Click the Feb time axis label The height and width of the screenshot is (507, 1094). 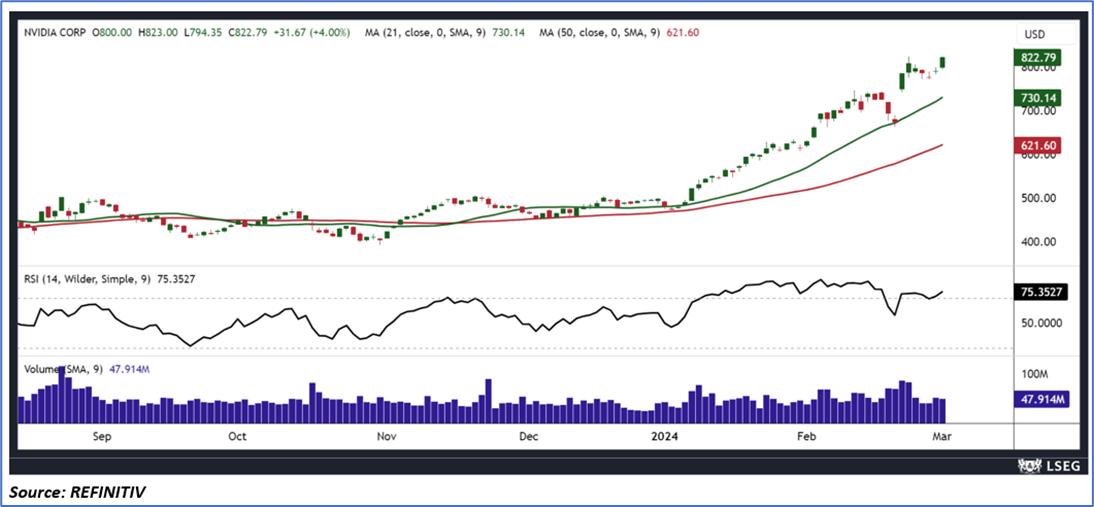coord(806,437)
